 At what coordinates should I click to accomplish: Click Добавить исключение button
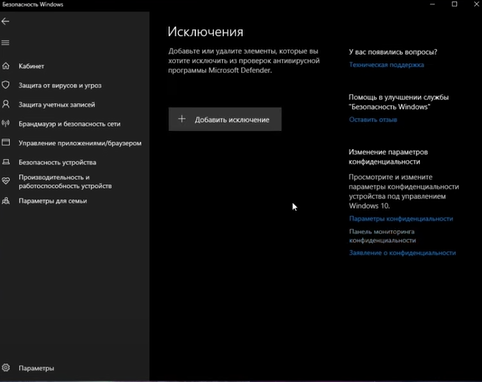pos(225,119)
